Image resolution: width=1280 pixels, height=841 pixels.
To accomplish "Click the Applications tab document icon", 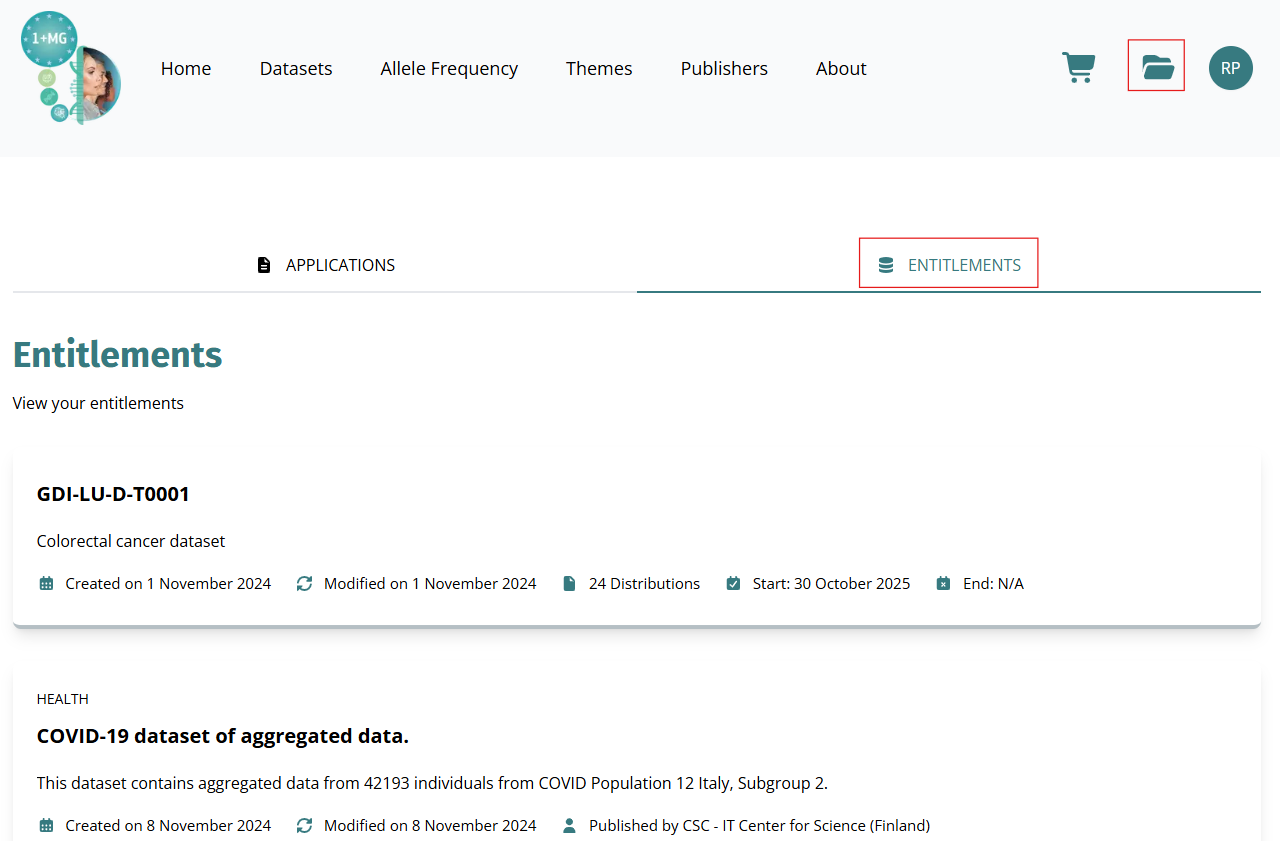I will [x=264, y=265].
